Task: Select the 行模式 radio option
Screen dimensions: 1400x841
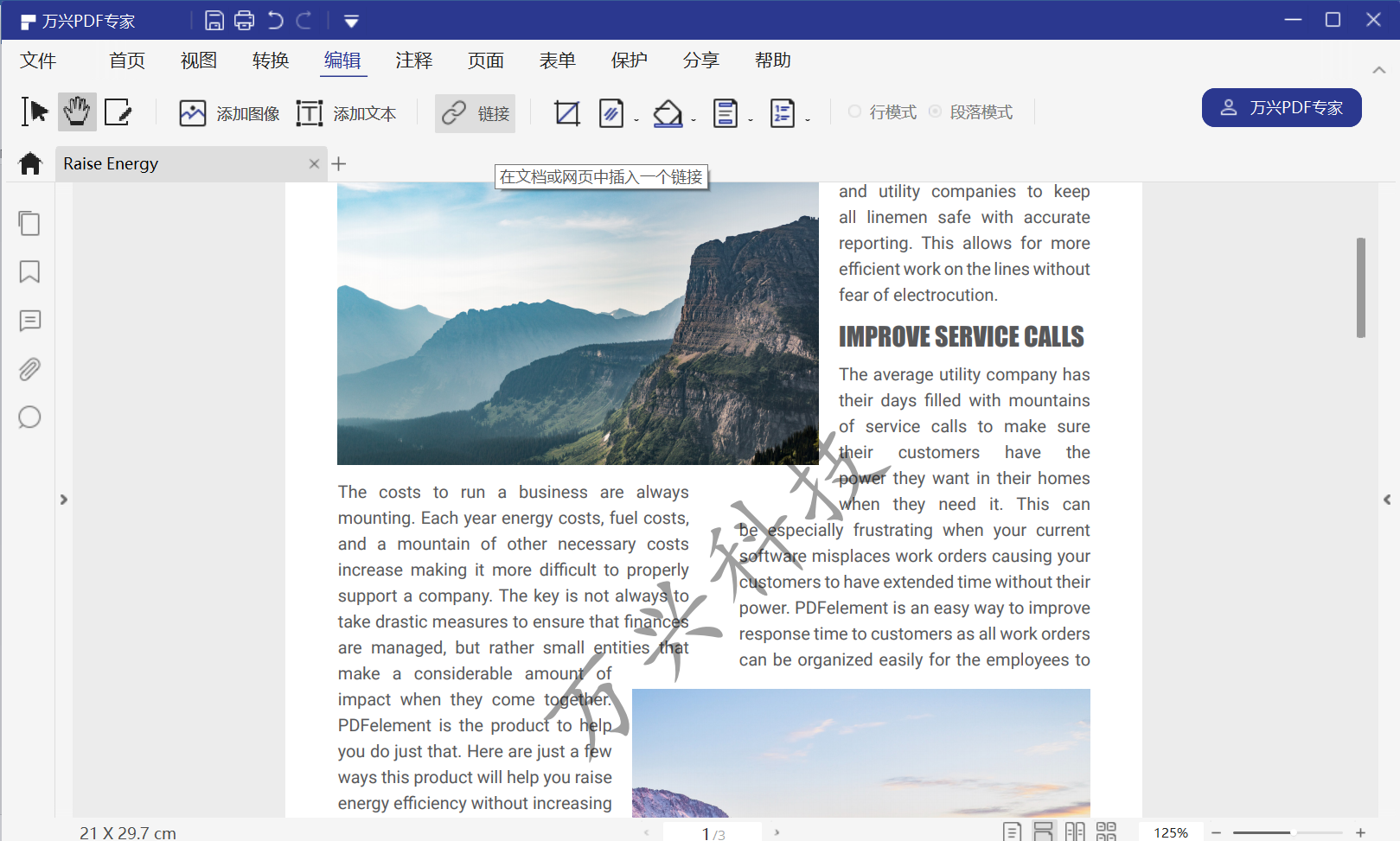Action: pyautogui.click(x=854, y=111)
